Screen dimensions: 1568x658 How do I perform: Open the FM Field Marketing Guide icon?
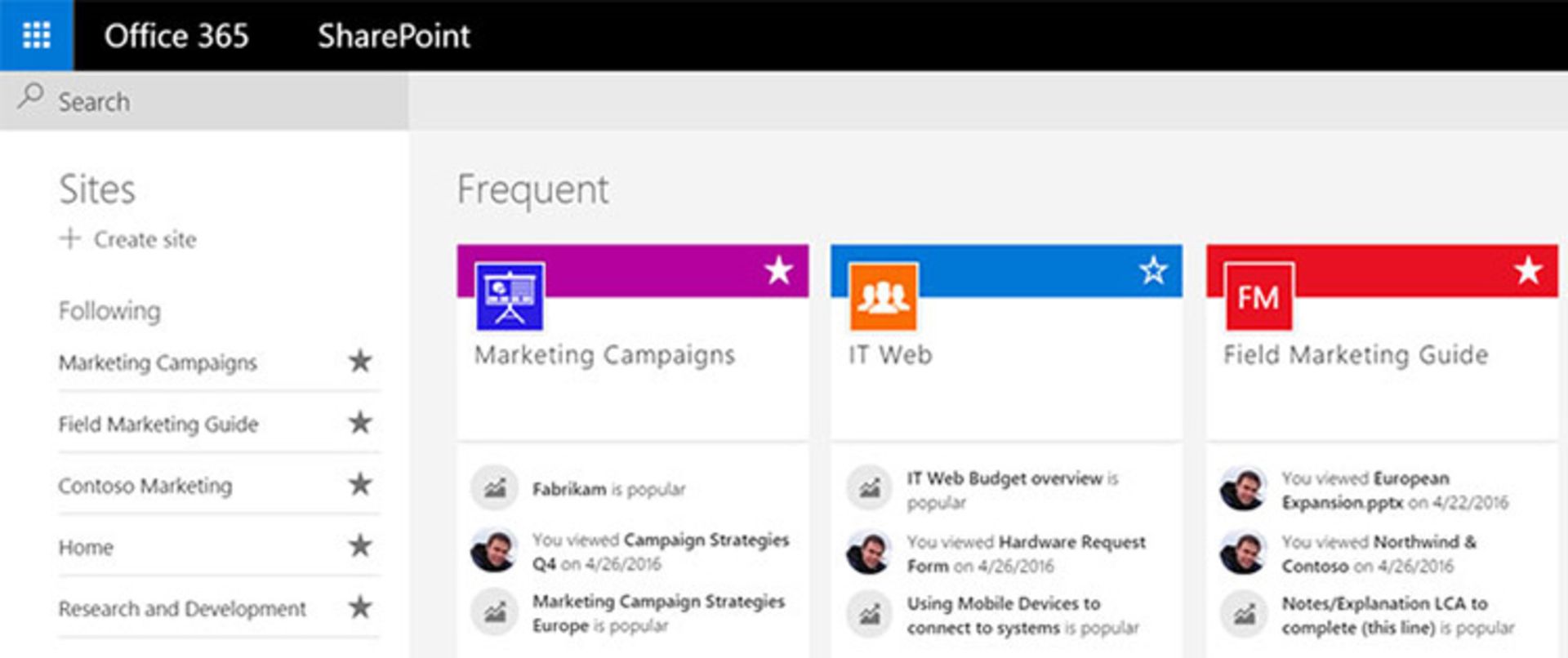(1258, 296)
